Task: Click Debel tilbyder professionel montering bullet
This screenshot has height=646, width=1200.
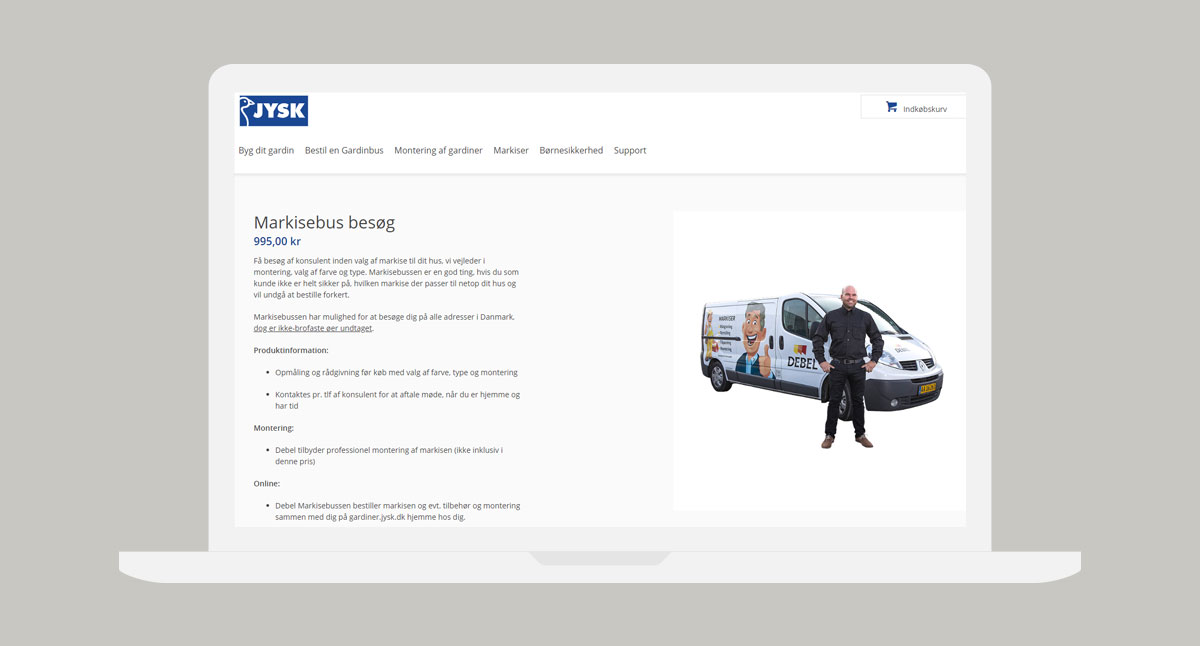Action: pos(389,456)
